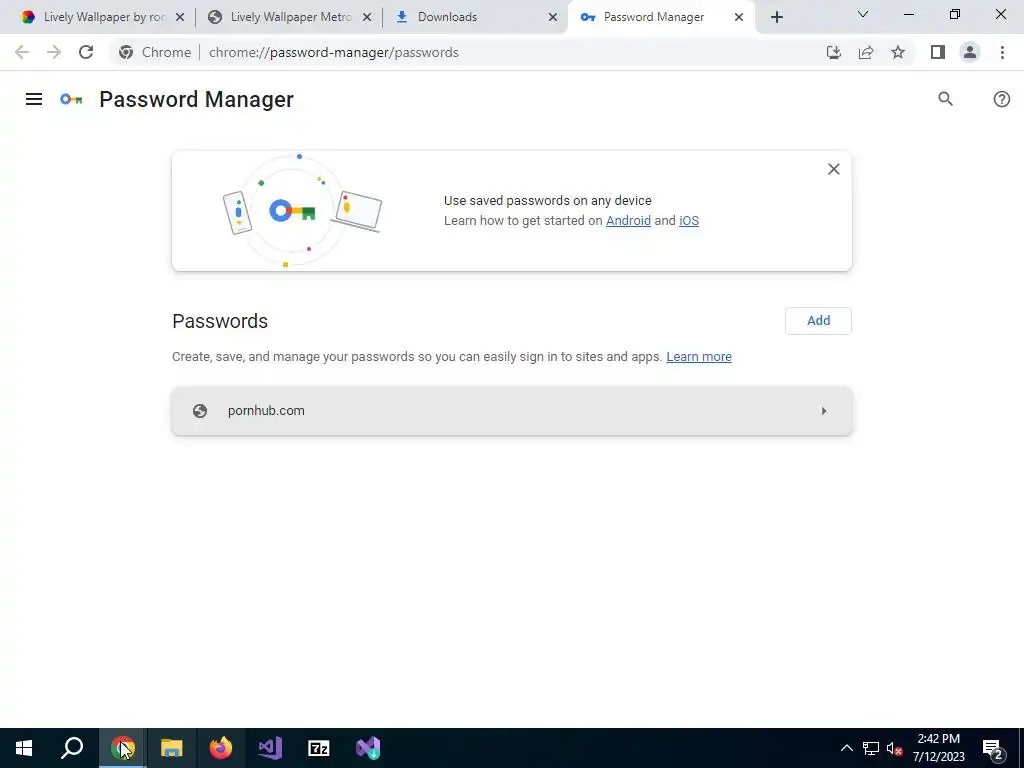The image size is (1024, 768).
Task: Open Visual Studio from the taskbar
Action: pyautogui.click(x=270, y=748)
